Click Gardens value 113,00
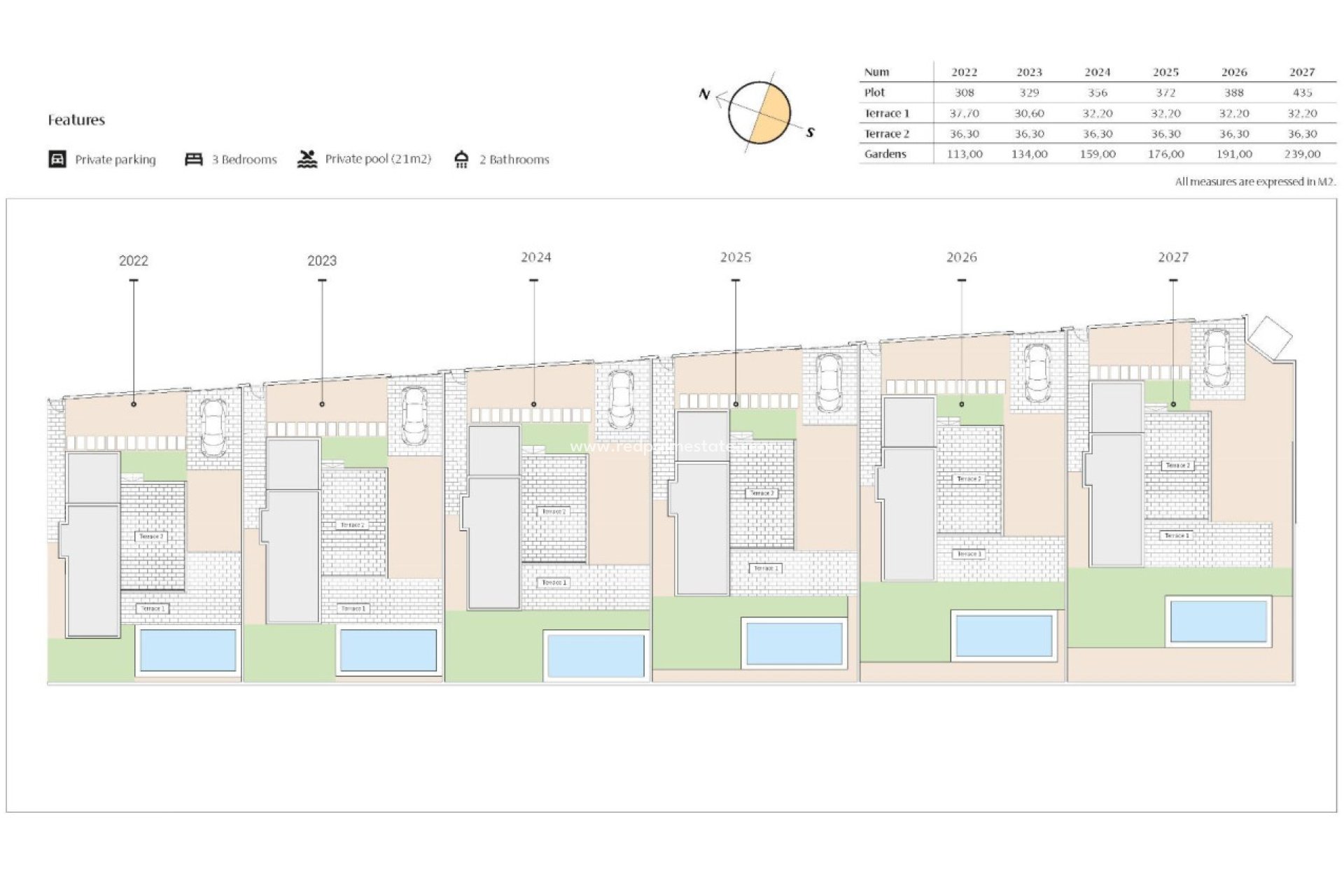Screen dimensions: 1344x896 (965, 154)
